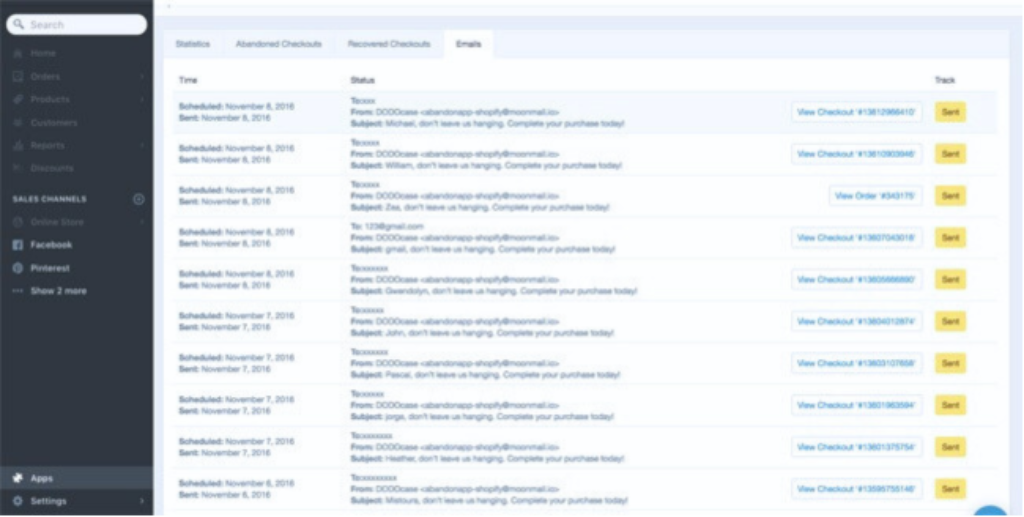Click the Apps puzzle icon

point(18,478)
